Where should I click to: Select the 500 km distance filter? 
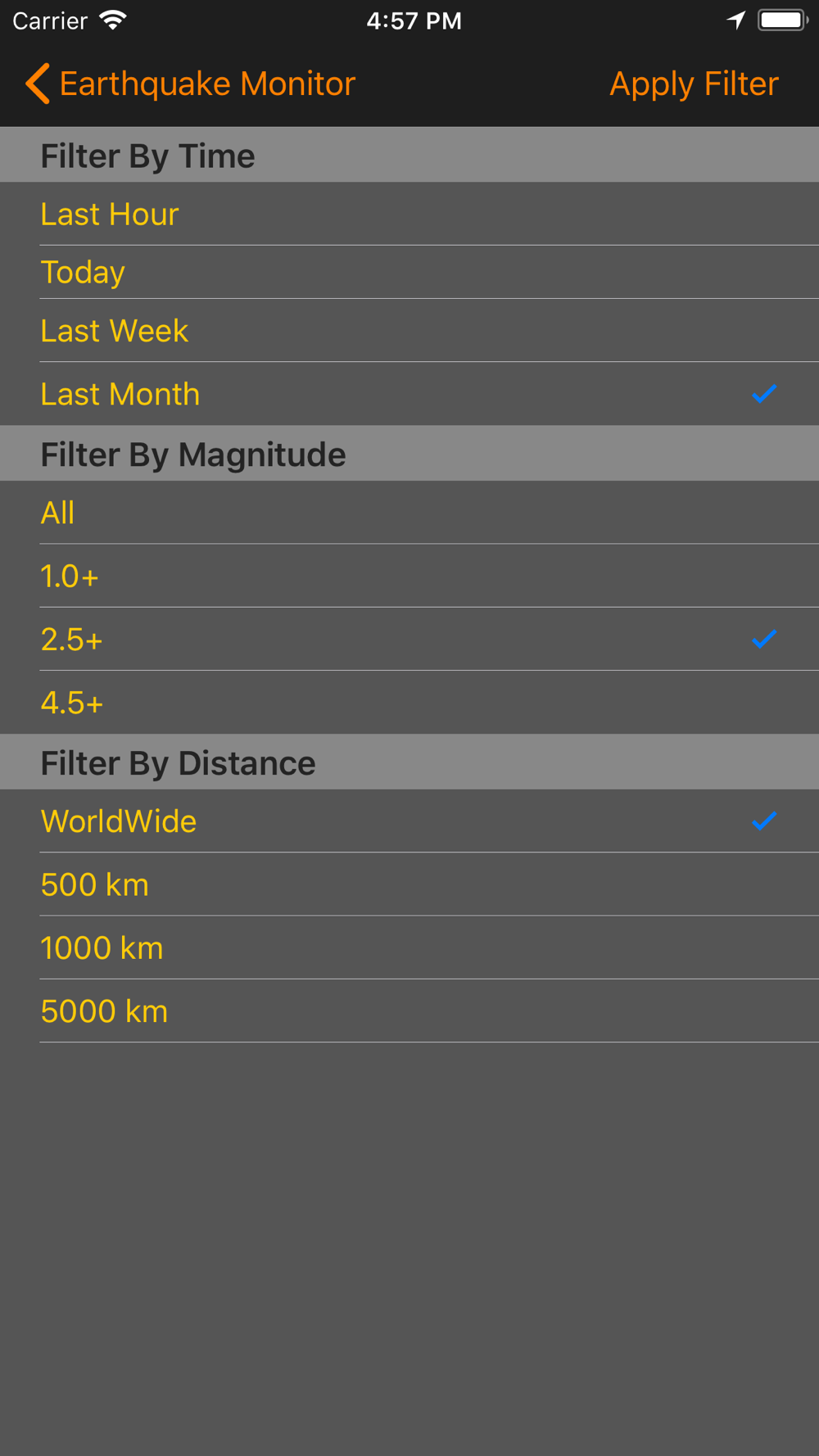(409, 884)
